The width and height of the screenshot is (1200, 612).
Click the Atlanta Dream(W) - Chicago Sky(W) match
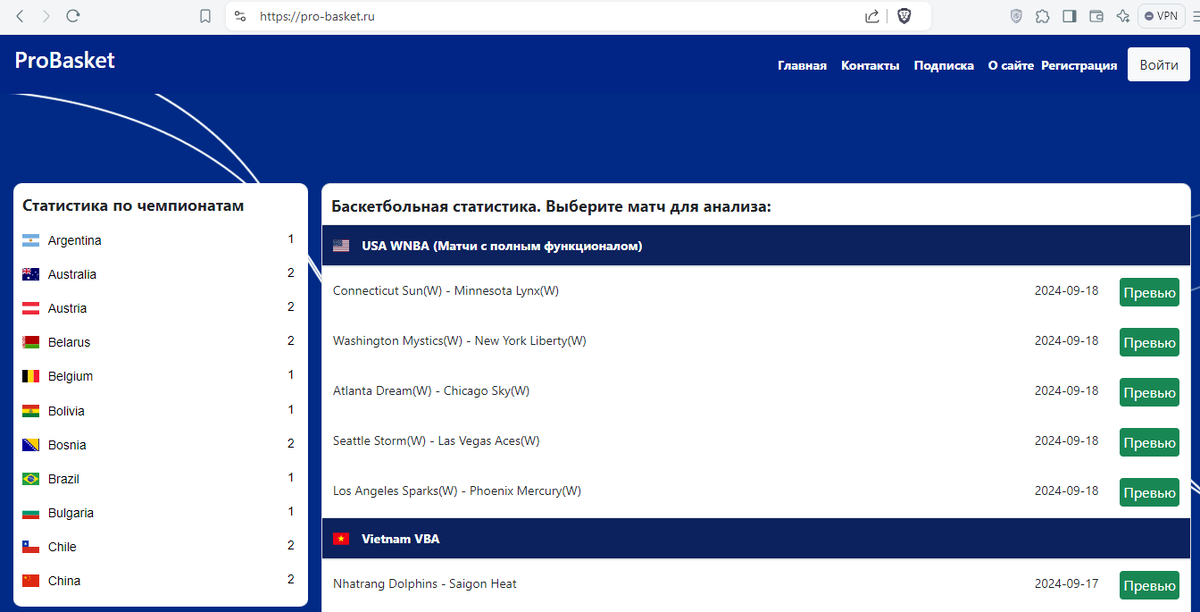click(x=431, y=391)
